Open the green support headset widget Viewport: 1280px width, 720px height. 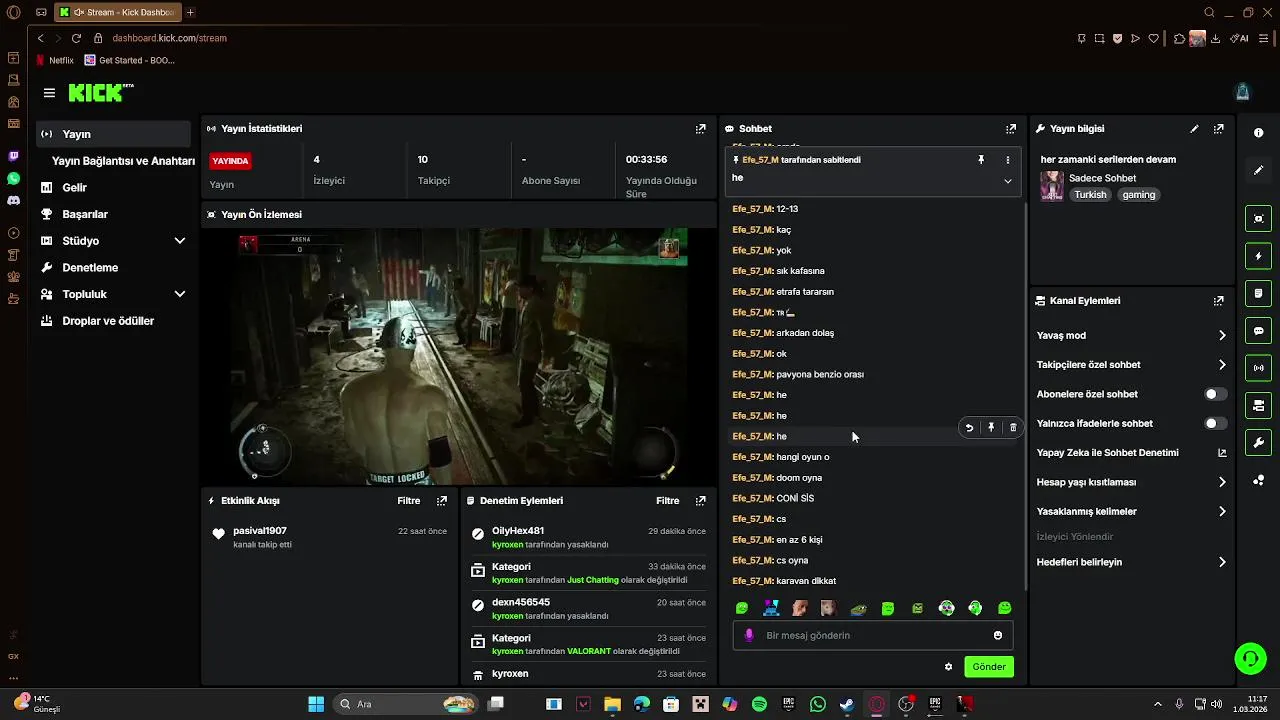pyautogui.click(x=1250, y=658)
